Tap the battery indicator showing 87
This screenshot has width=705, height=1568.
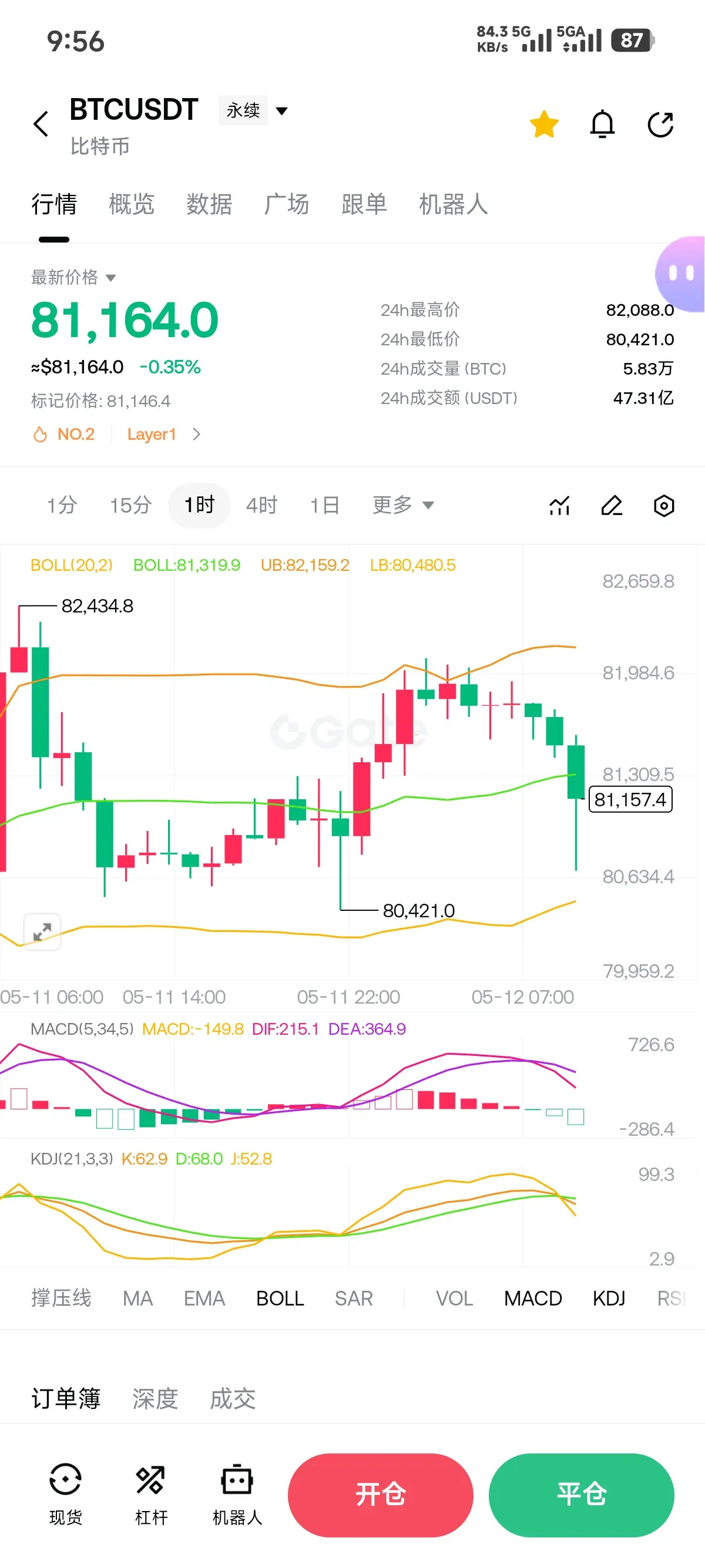633,40
